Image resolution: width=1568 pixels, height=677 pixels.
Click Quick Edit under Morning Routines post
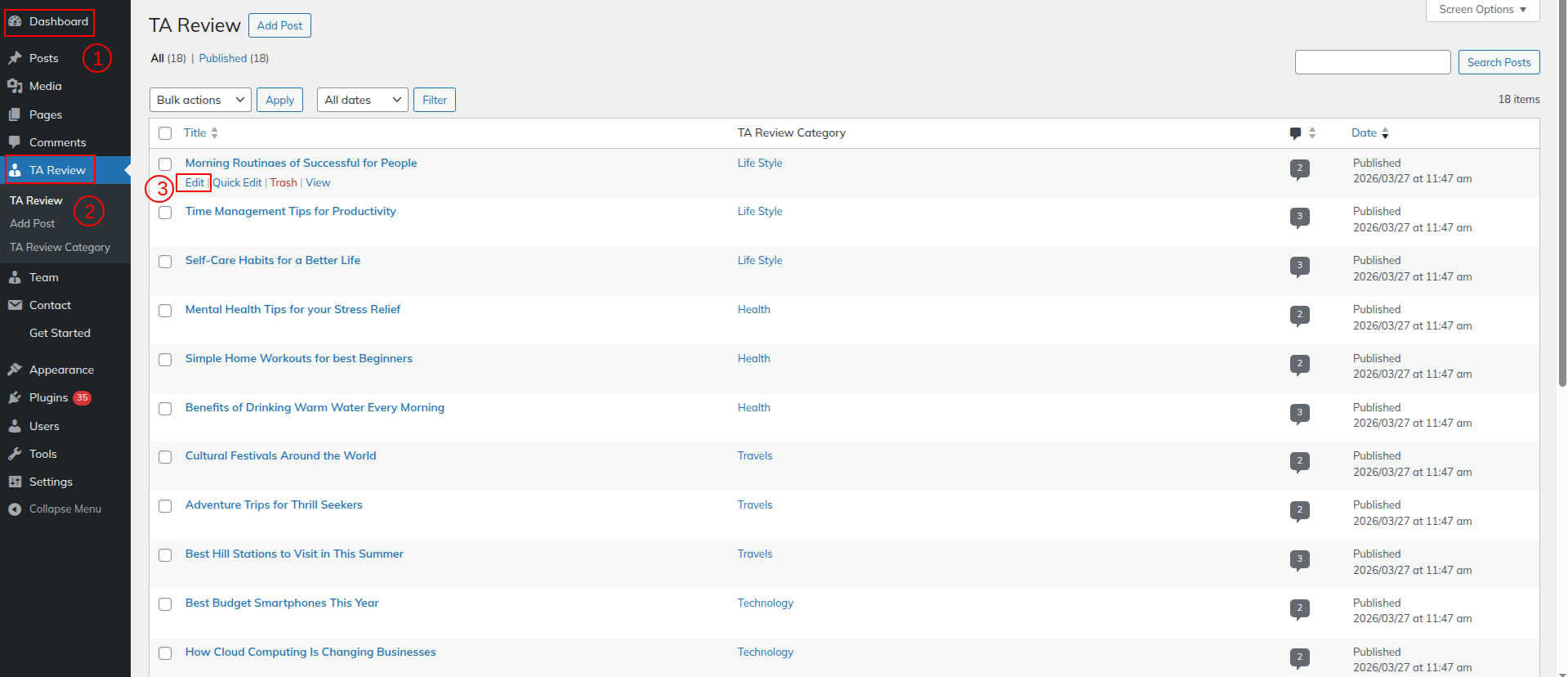(x=237, y=182)
